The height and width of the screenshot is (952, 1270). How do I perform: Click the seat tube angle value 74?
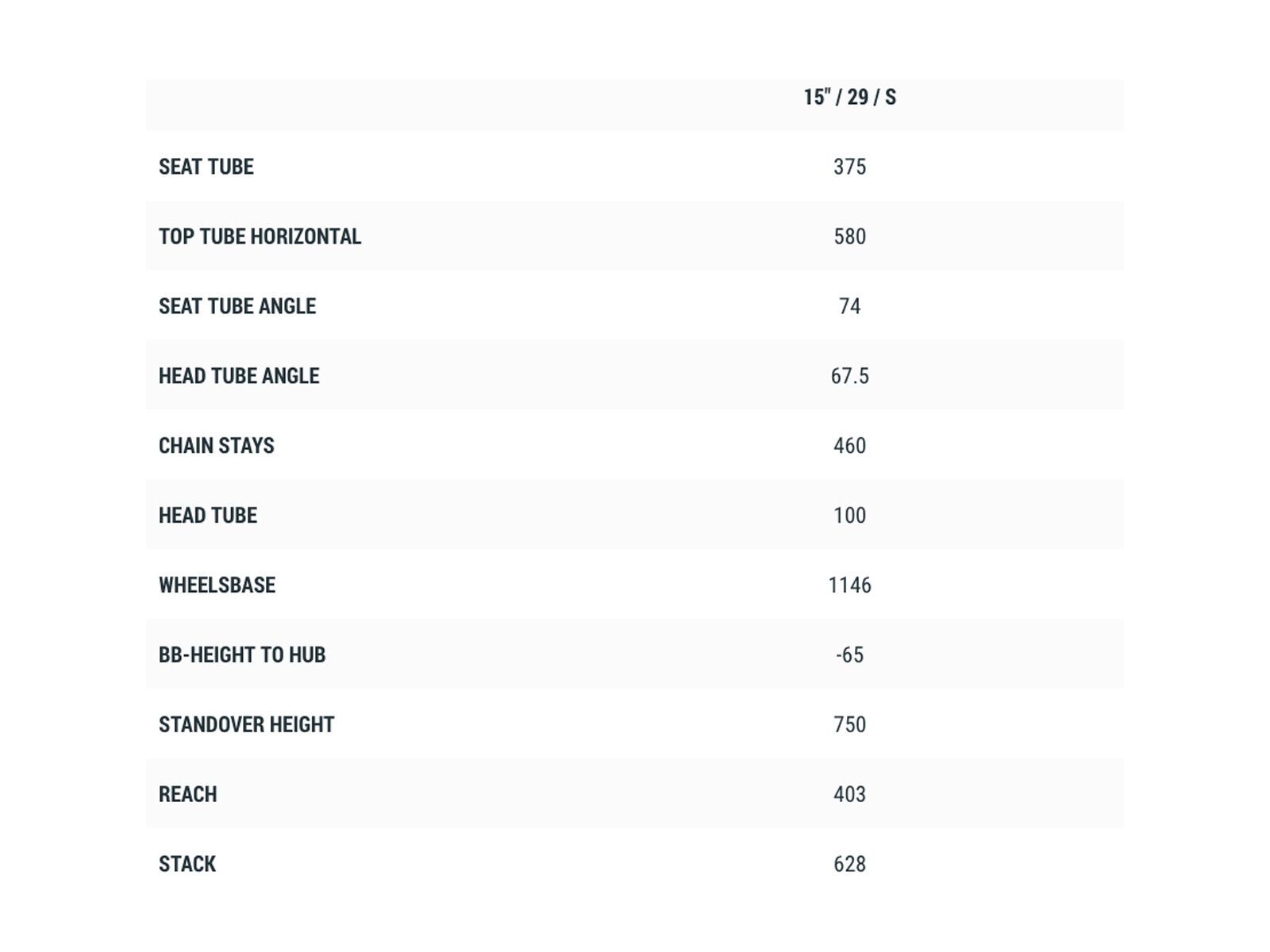point(849,306)
